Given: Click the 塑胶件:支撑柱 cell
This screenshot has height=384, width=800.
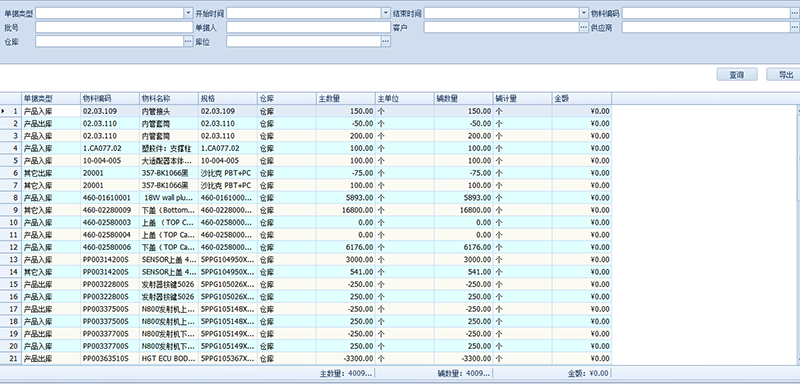Looking at the screenshot, I should pyautogui.click(x=169, y=148).
